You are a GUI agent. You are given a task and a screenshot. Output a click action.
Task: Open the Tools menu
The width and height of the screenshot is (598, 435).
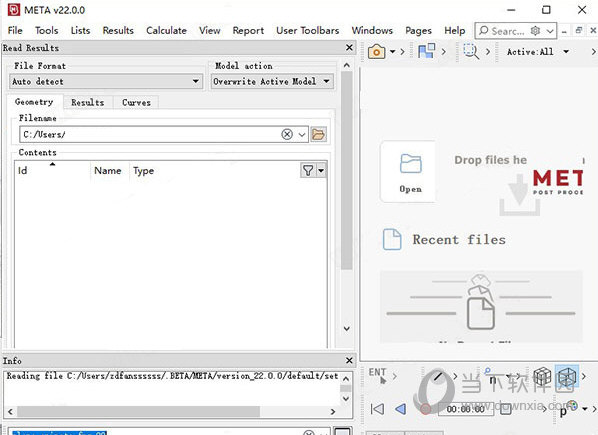(x=47, y=30)
